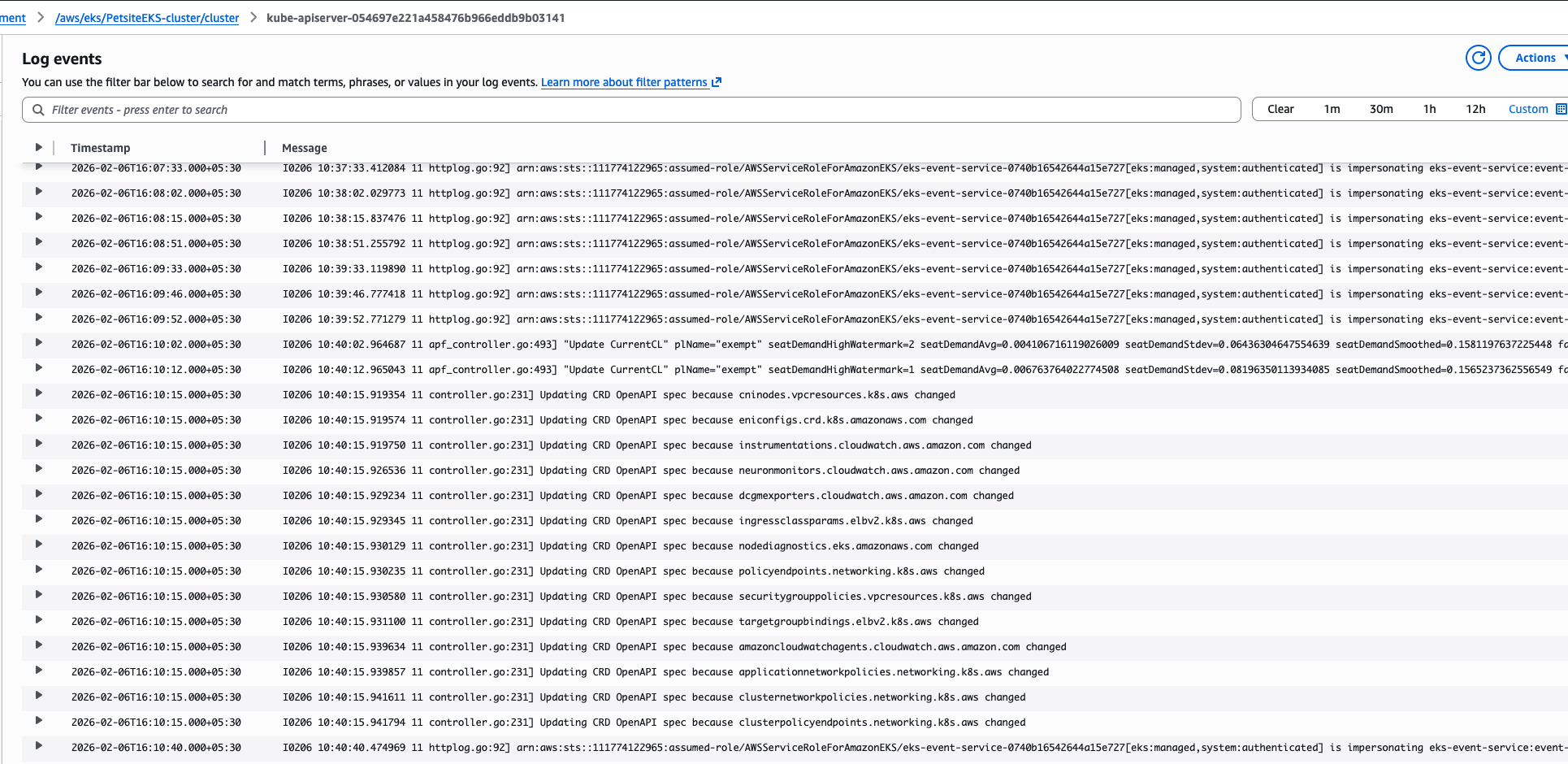This screenshot has width=1568, height=764.
Task: Click the search magnifier icon in filter bar
Action: click(x=38, y=110)
